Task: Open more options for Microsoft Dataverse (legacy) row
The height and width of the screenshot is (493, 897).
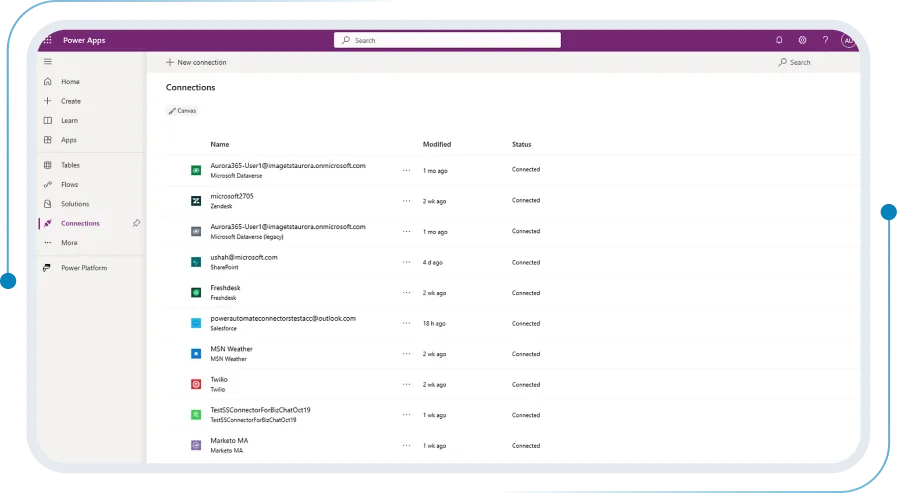Action: click(x=406, y=231)
